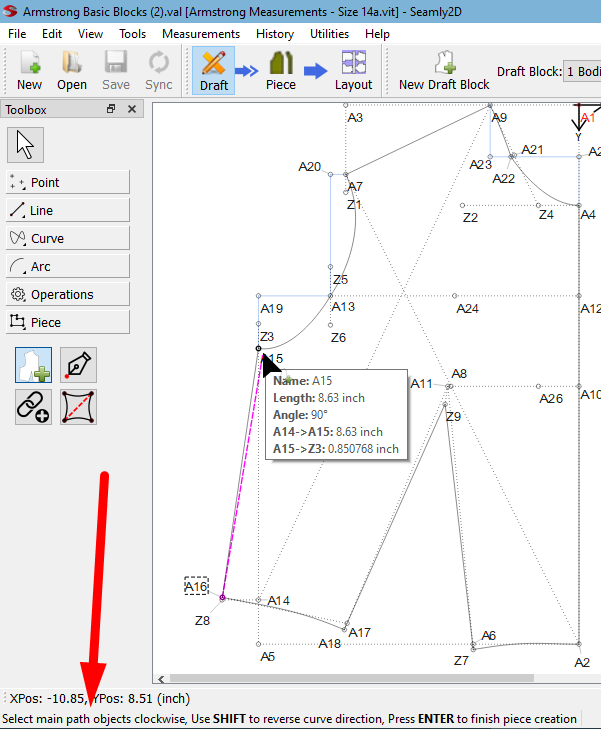Click New Draft Block icon
The width and height of the screenshot is (601, 729).
(x=444, y=70)
